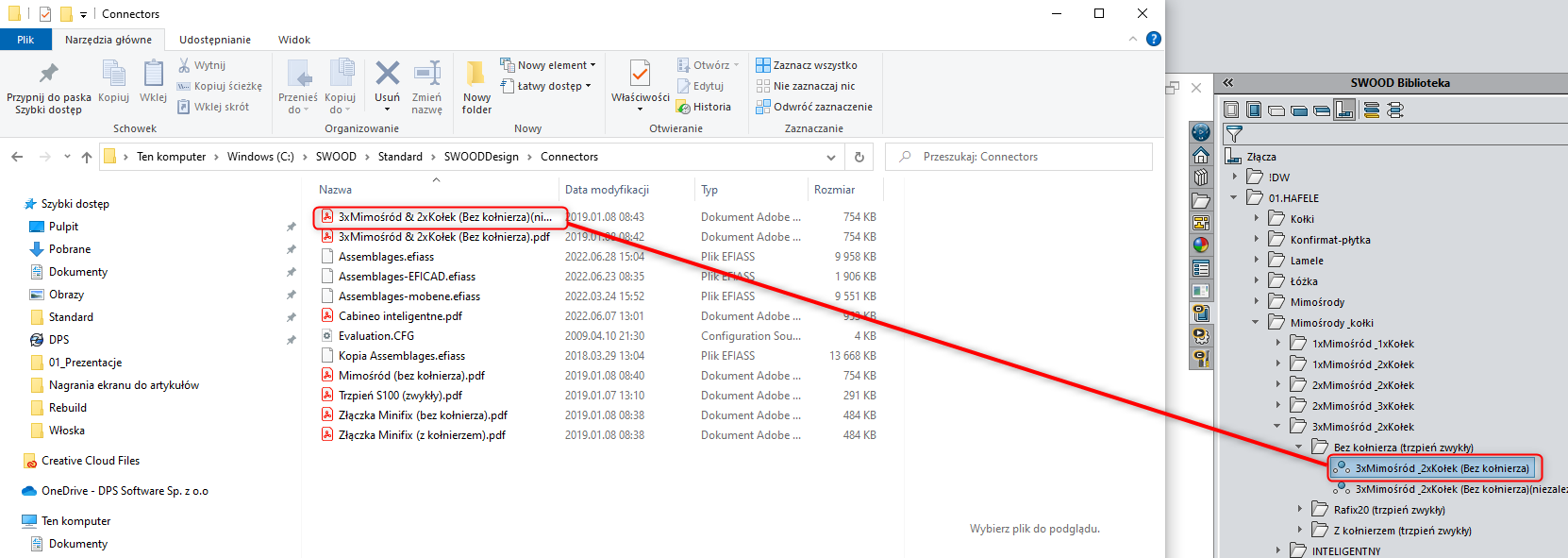The width and height of the screenshot is (1568, 558).
Task: Toggle the active connectors library type button
Action: 1344,110
